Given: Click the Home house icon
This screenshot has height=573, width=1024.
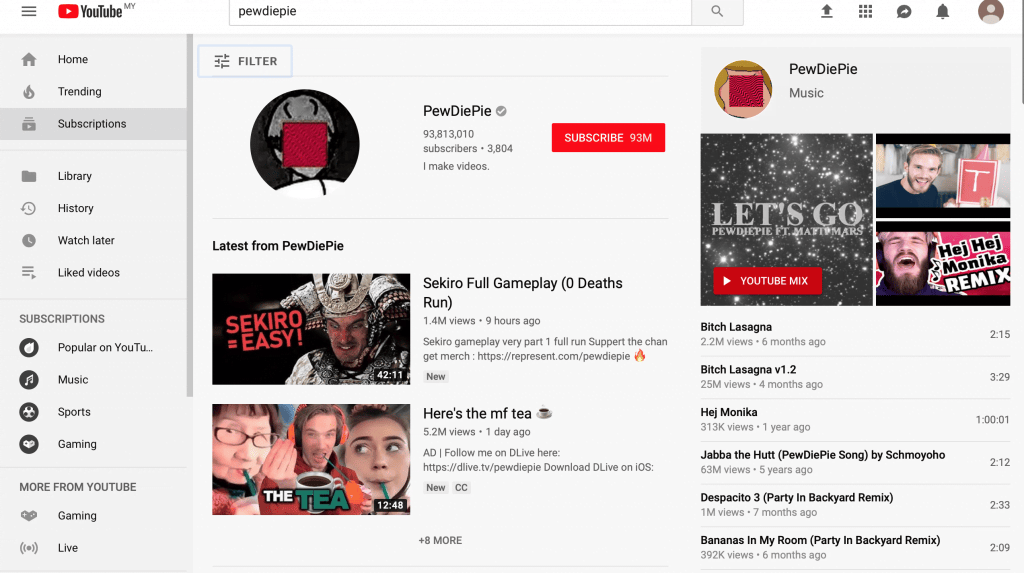Looking at the screenshot, I should (29, 59).
